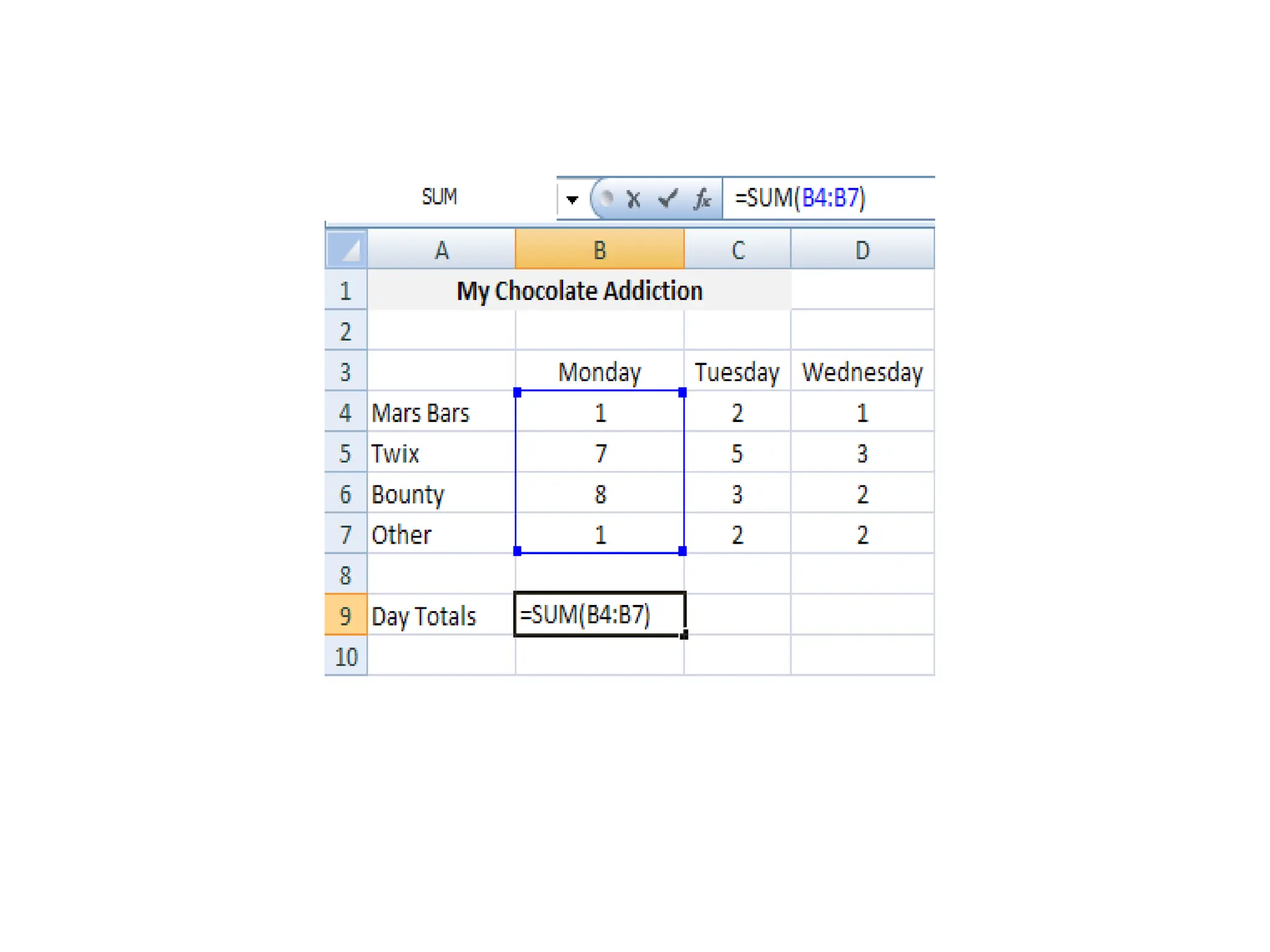
Task: Click the SUM name box field
Action: 440,197
